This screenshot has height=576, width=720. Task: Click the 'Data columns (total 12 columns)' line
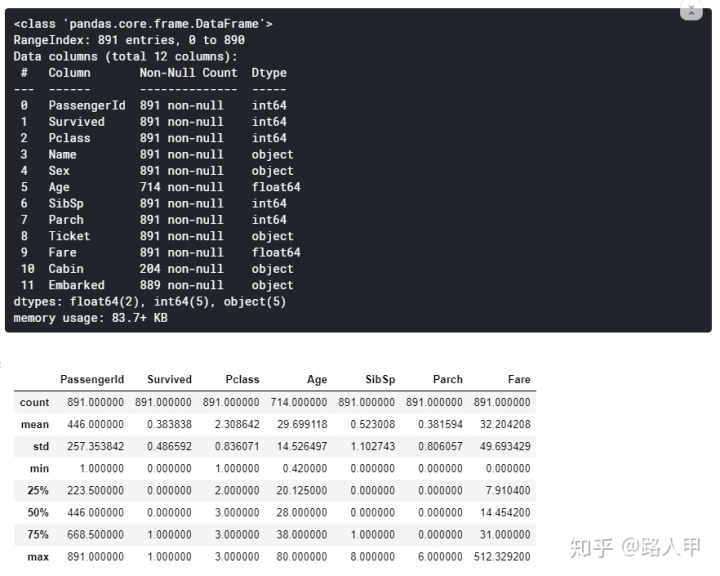tap(125, 56)
